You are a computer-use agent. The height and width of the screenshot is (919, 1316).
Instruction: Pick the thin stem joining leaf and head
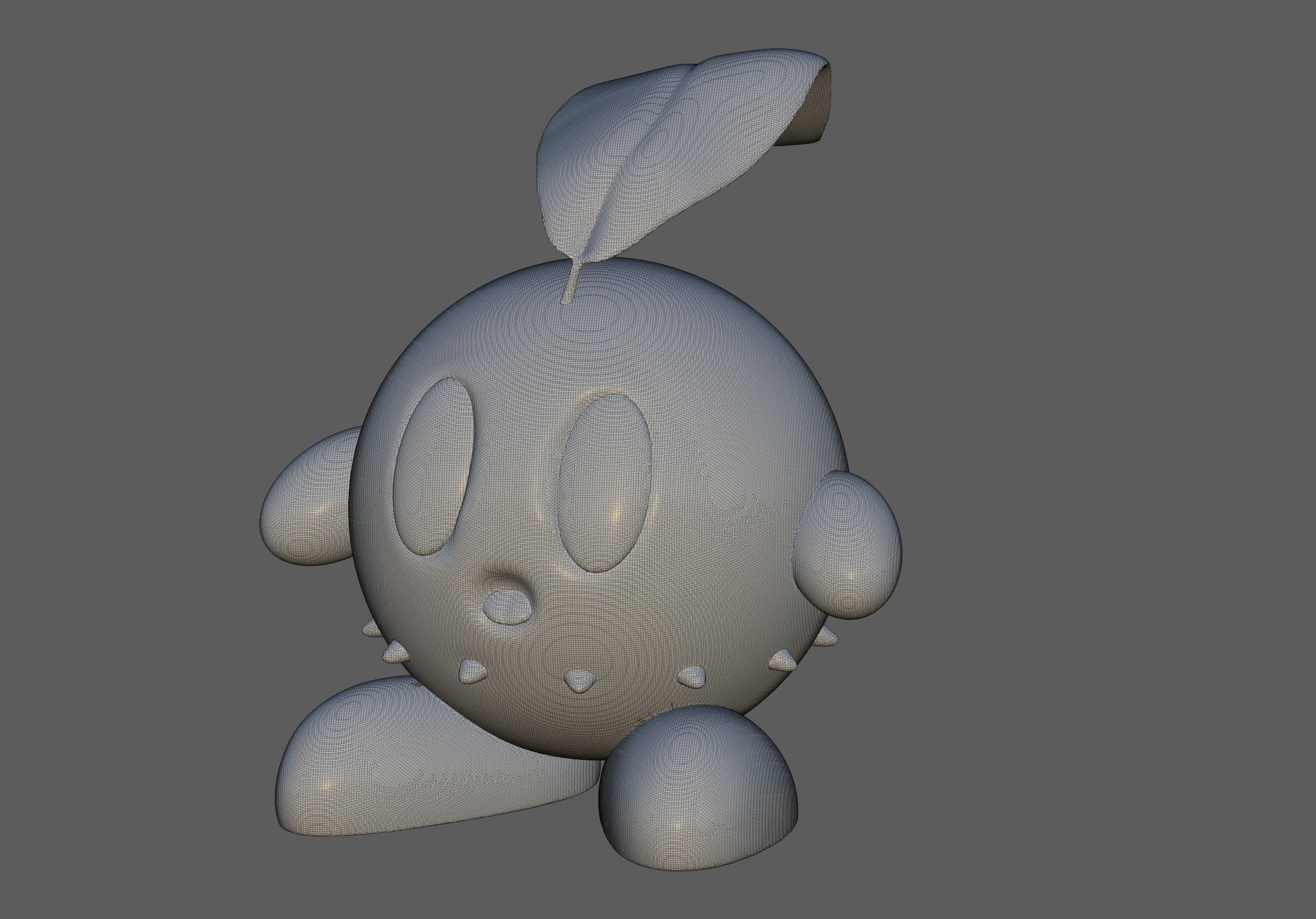pos(571,282)
